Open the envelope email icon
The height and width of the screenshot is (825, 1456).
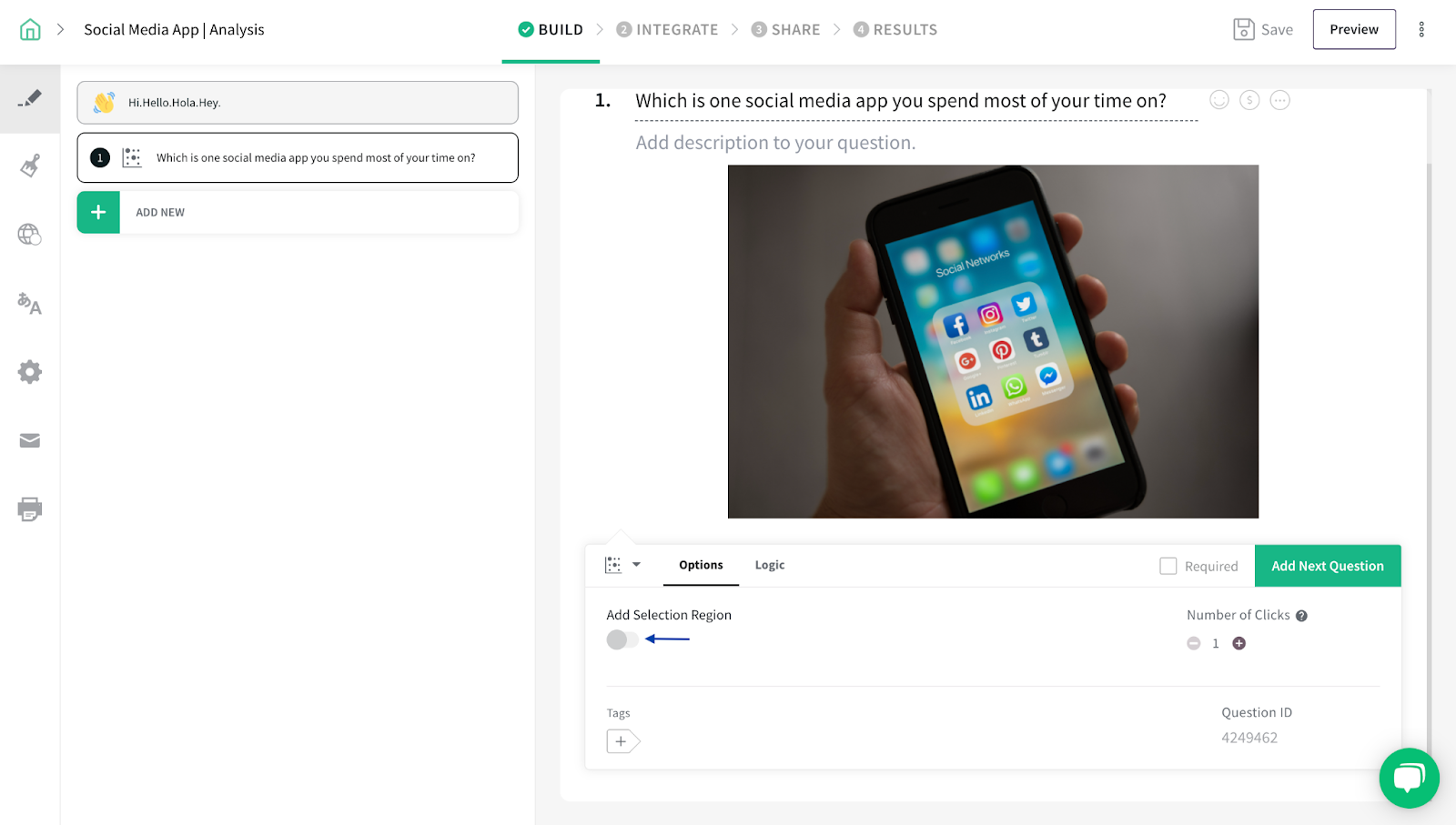(30, 441)
